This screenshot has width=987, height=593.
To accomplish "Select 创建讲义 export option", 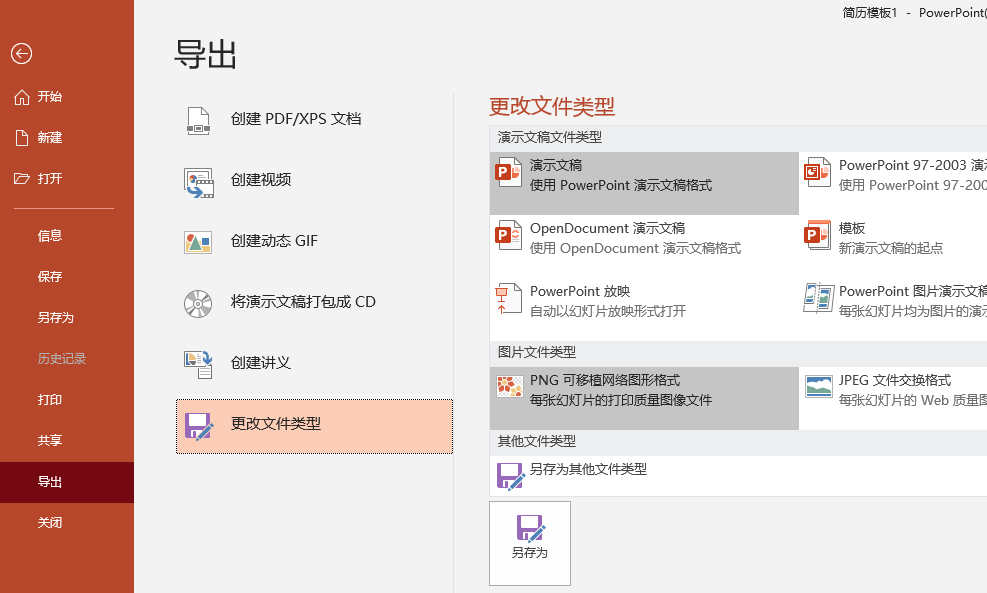I will click(314, 363).
